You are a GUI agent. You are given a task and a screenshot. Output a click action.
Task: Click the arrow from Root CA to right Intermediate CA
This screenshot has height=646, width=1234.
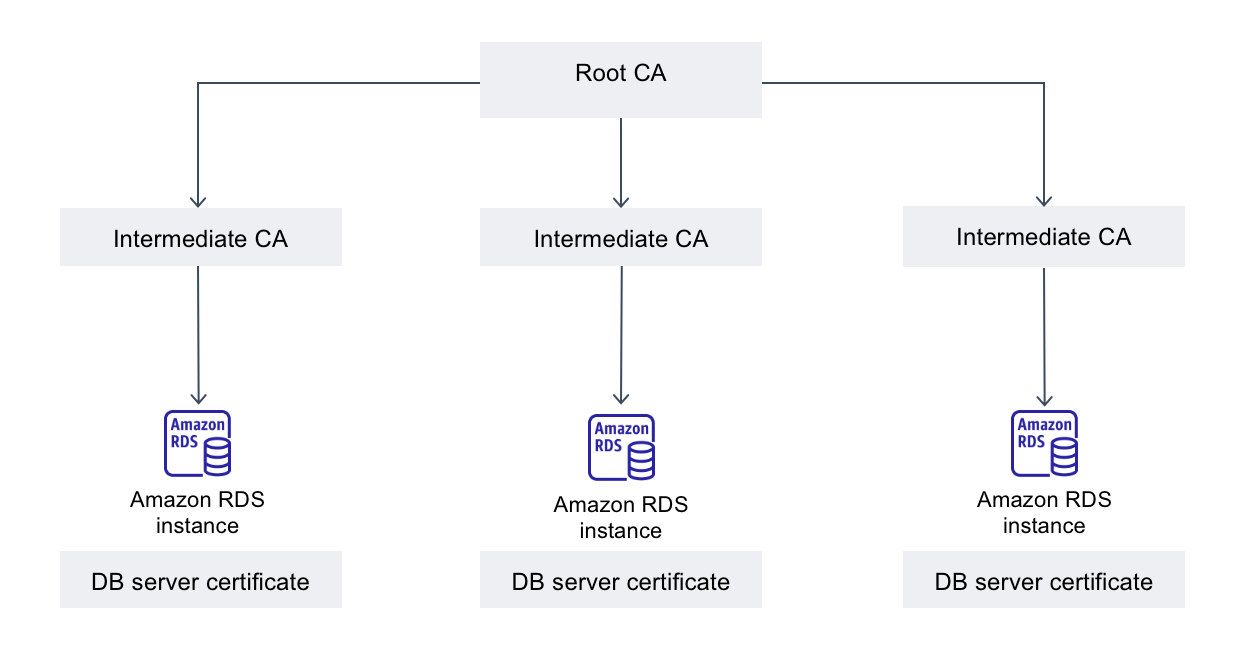coord(1044,140)
